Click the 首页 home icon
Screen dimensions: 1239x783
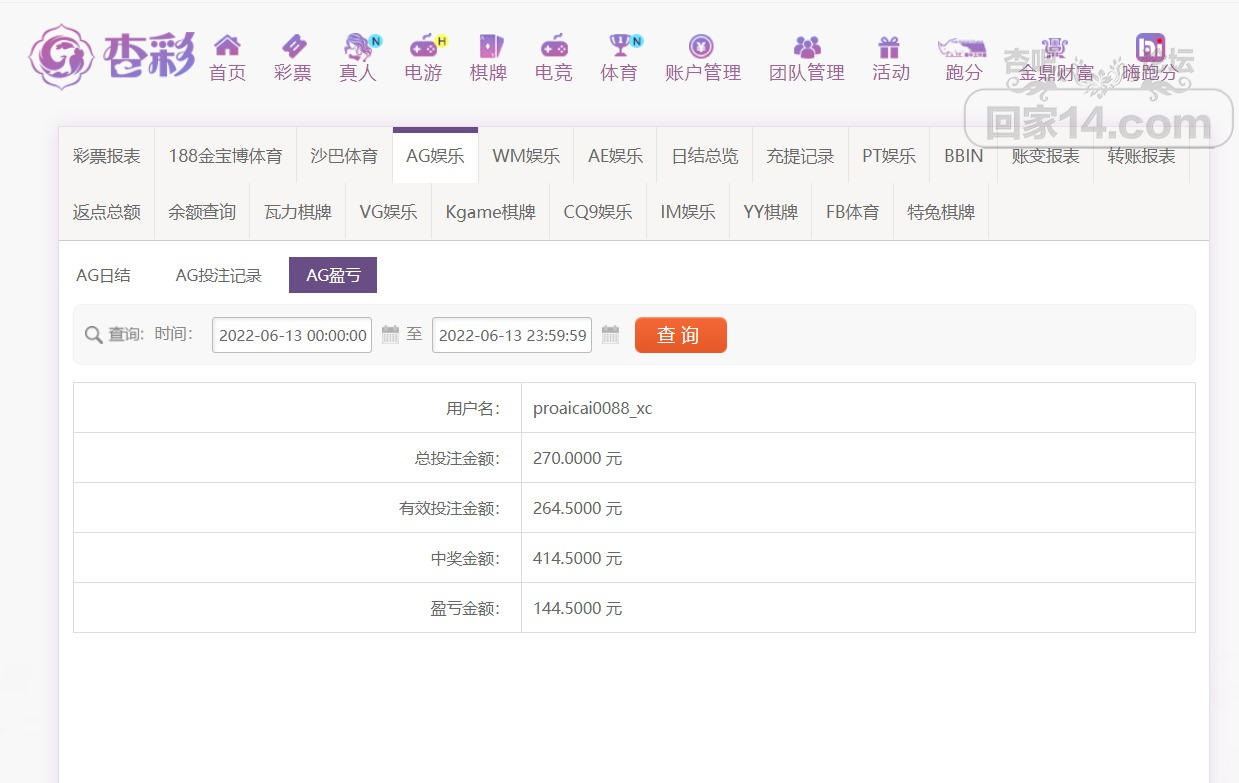coord(227,46)
